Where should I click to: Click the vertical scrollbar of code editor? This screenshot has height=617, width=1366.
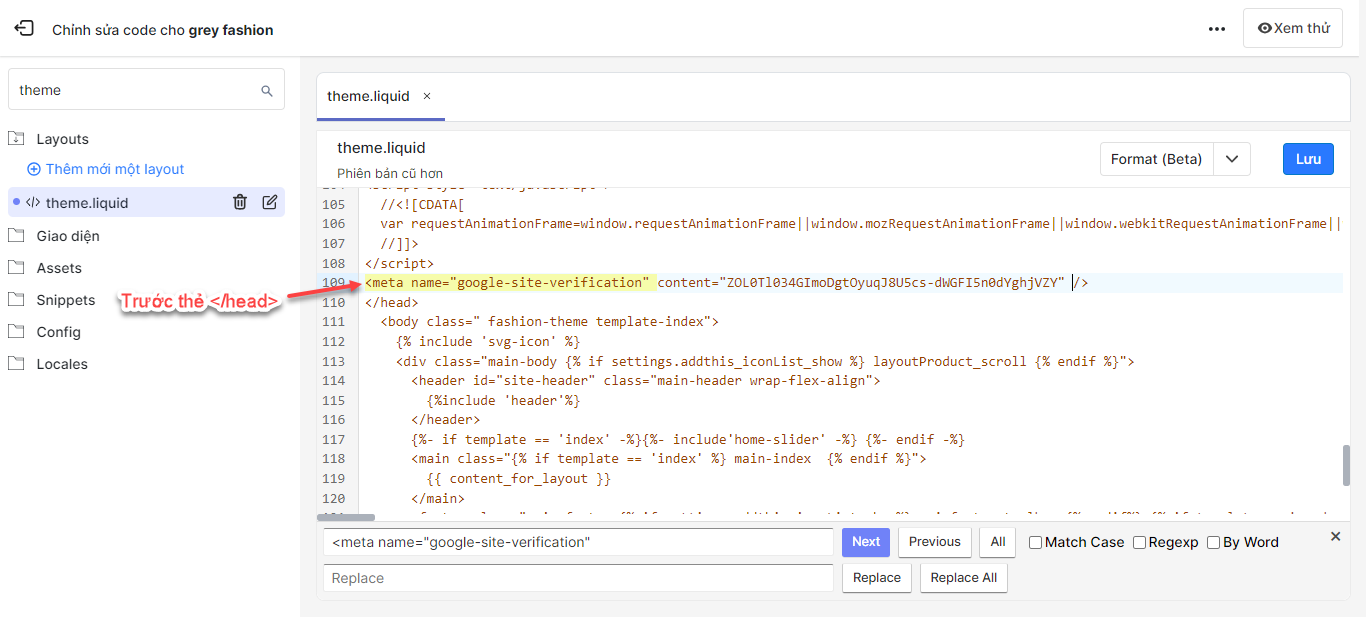coord(1347,465)
